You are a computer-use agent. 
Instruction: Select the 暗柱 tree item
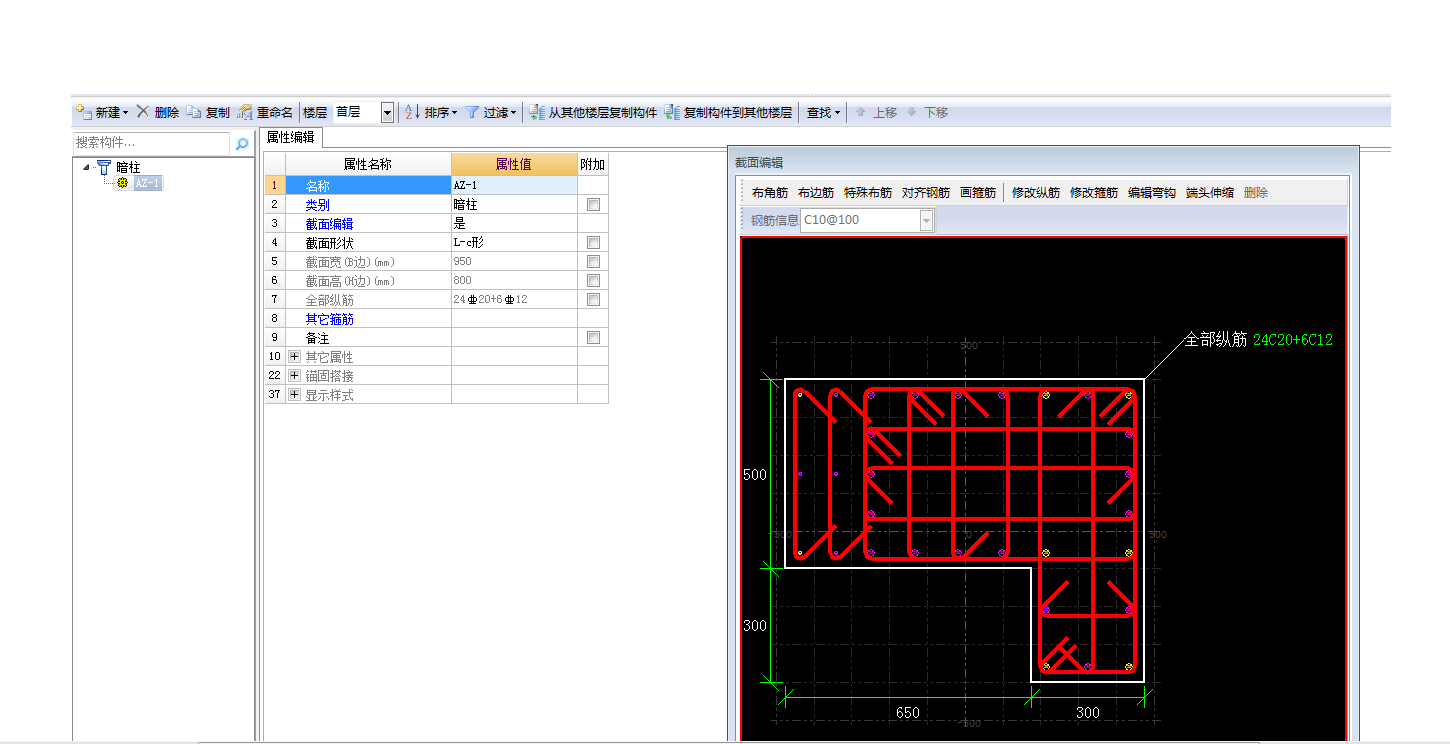(x=128, y=168)
